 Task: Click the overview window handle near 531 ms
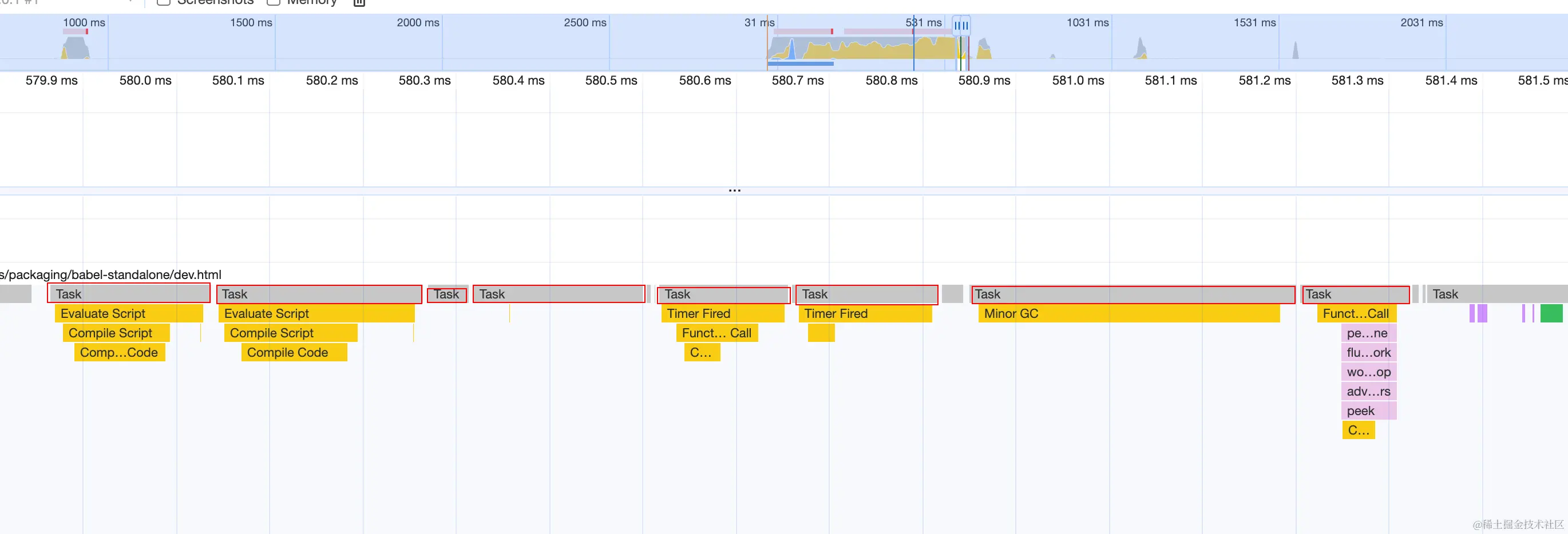(x=960, y=26)
